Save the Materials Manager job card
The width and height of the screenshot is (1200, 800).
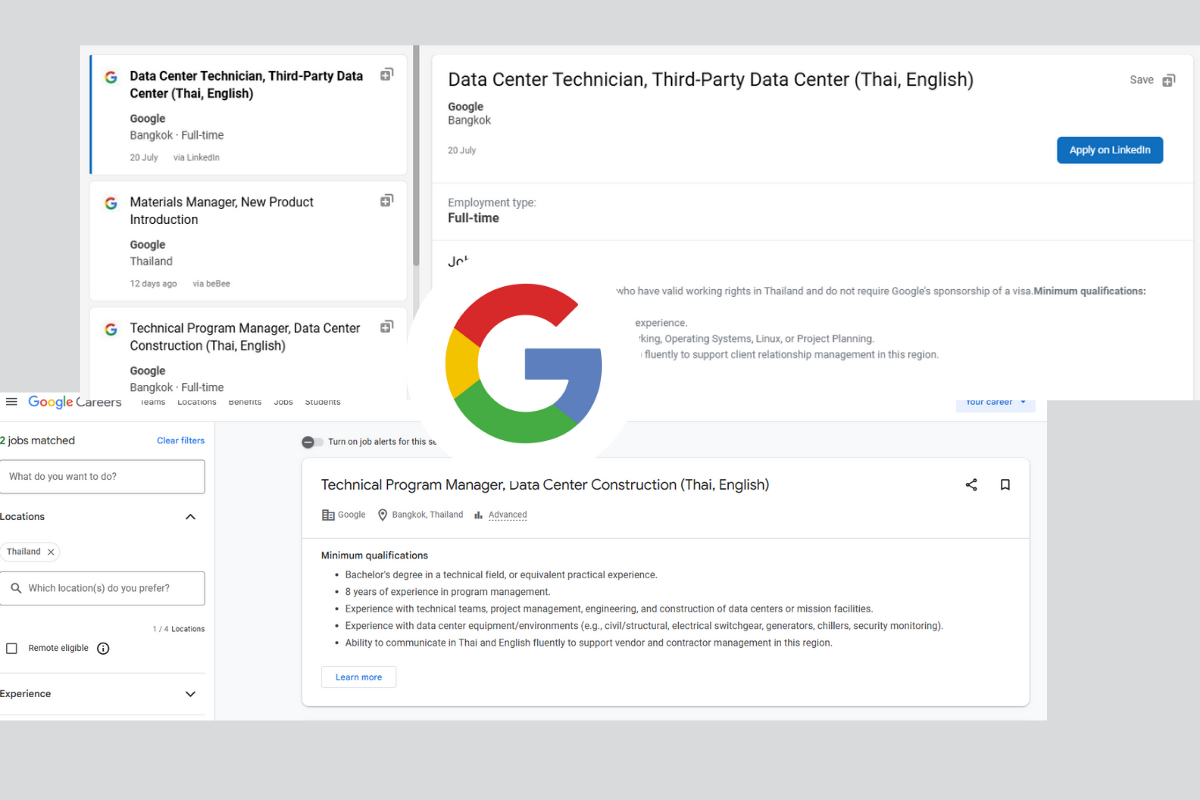pyautogui.click(x=387, y=201)
